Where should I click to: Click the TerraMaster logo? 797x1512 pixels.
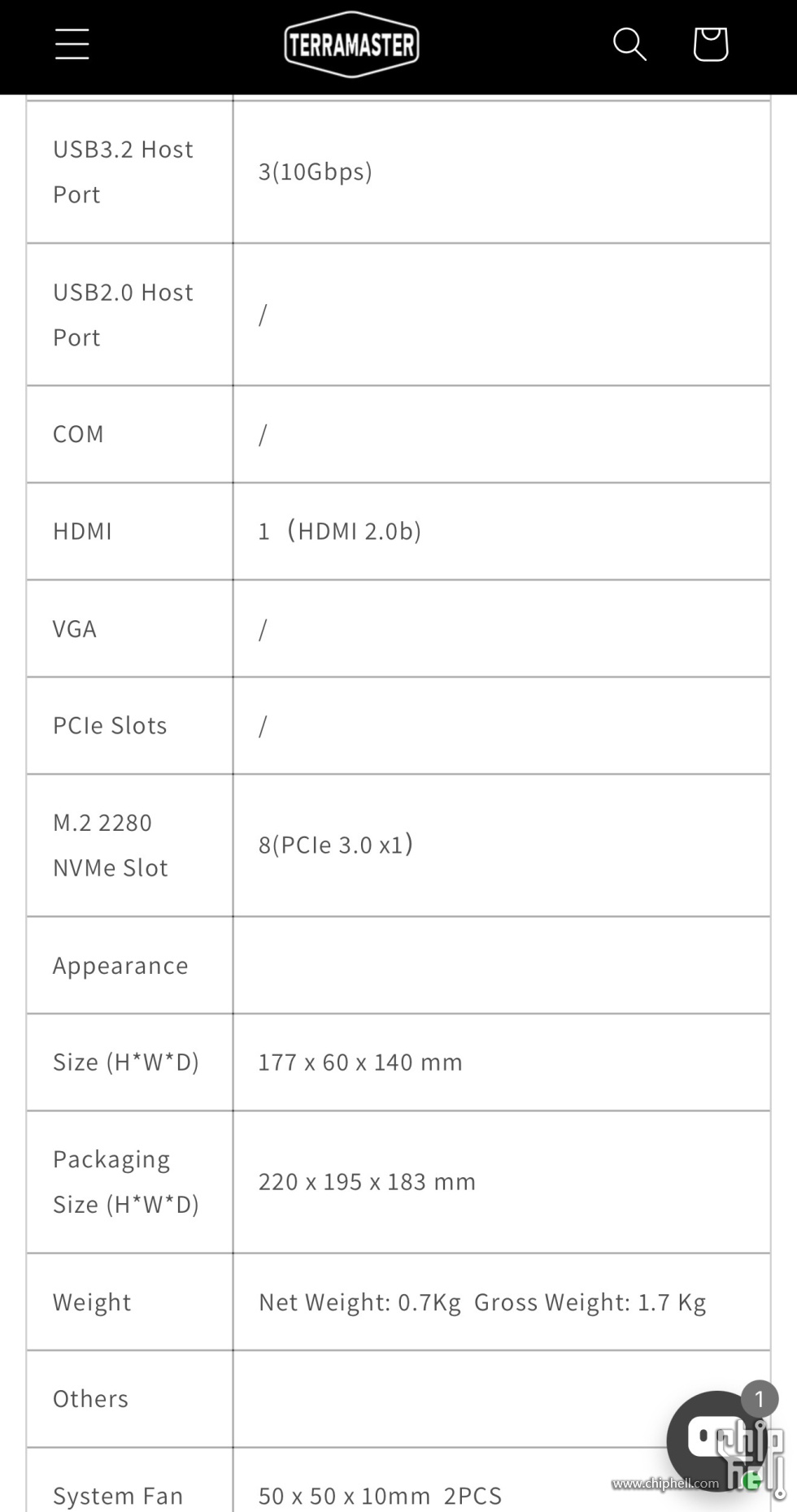tap(351, 45)
